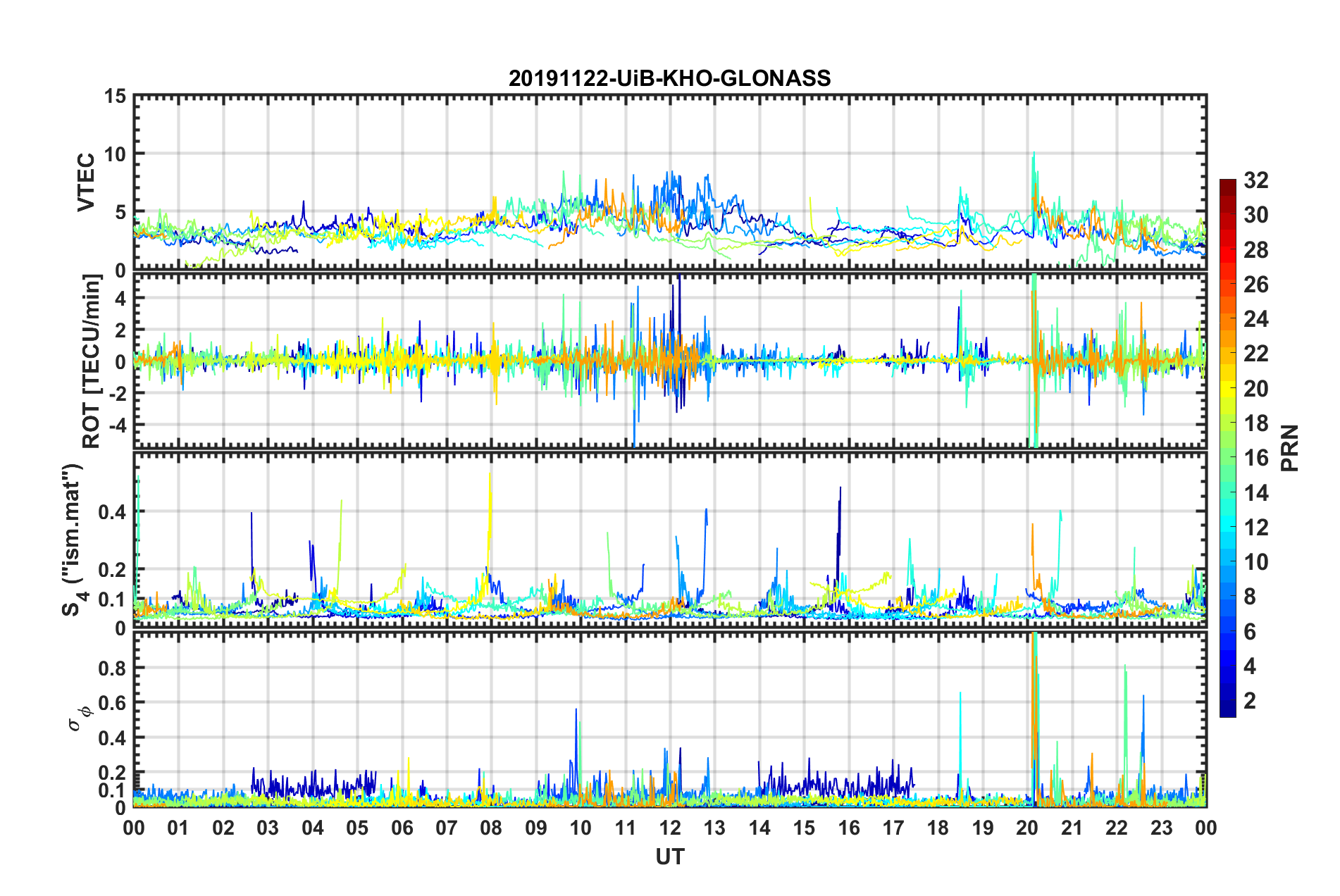This screenshot has width=1340, height=896.
Task: Click the S4 scintillation panel
Action: 670,540
